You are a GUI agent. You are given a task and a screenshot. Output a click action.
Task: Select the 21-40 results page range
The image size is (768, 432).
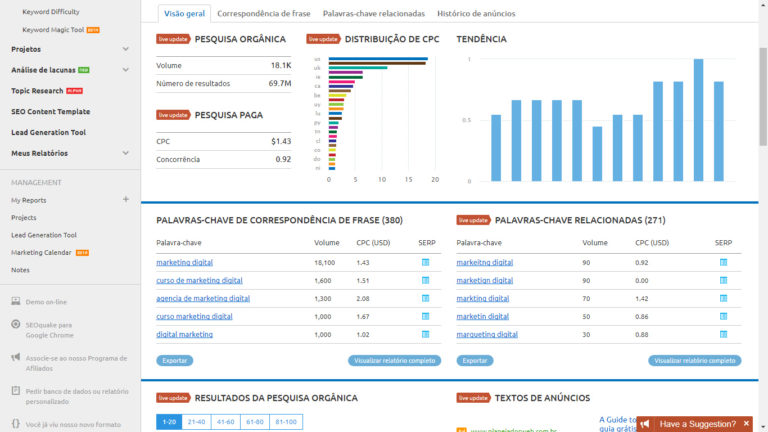click(196, 422)
